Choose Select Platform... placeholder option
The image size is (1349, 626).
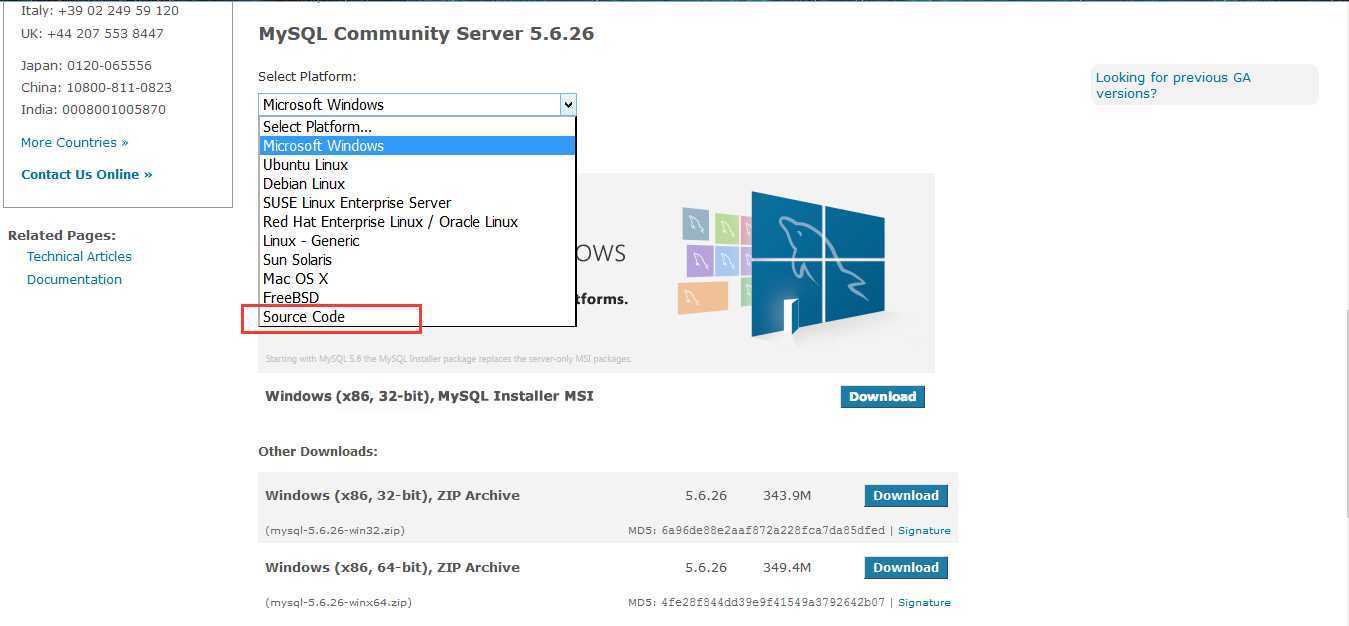click(417, 127)
